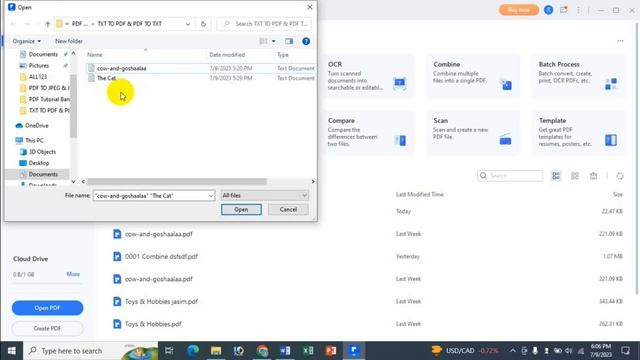Open Toys & Hobbies.pdf from recent list
This screenshot has width=640, height=360.
coord(153,324)
